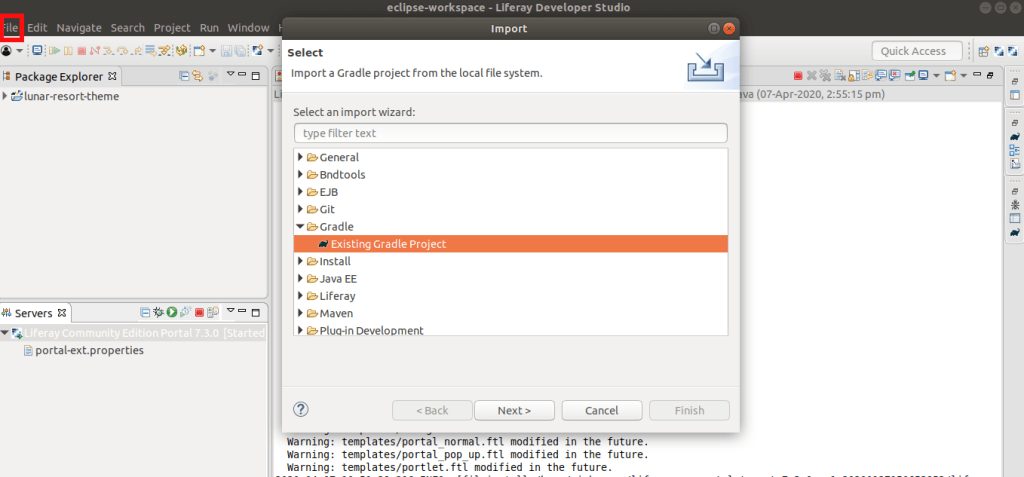The image size is (1024, 477).
Task: Terminate the console process with red stop icon
Action: click(798, 76)
